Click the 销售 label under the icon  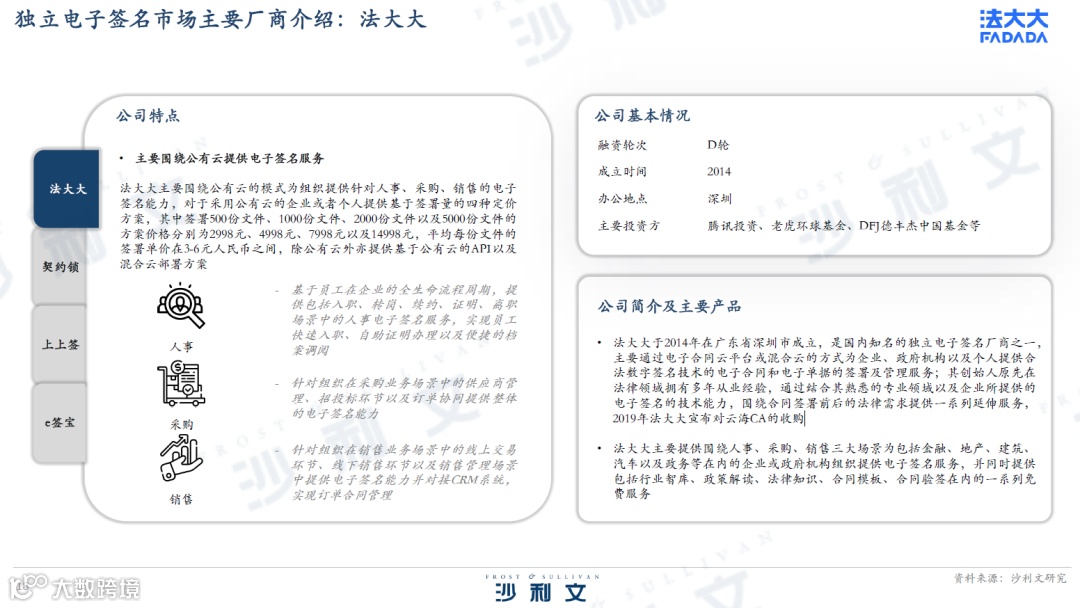pos(181,499)
